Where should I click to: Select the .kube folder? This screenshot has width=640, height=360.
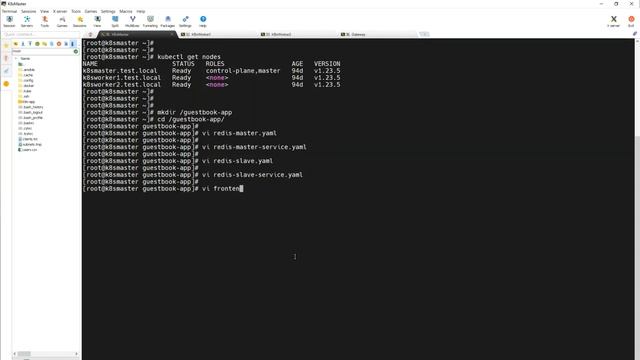(25, 91)
